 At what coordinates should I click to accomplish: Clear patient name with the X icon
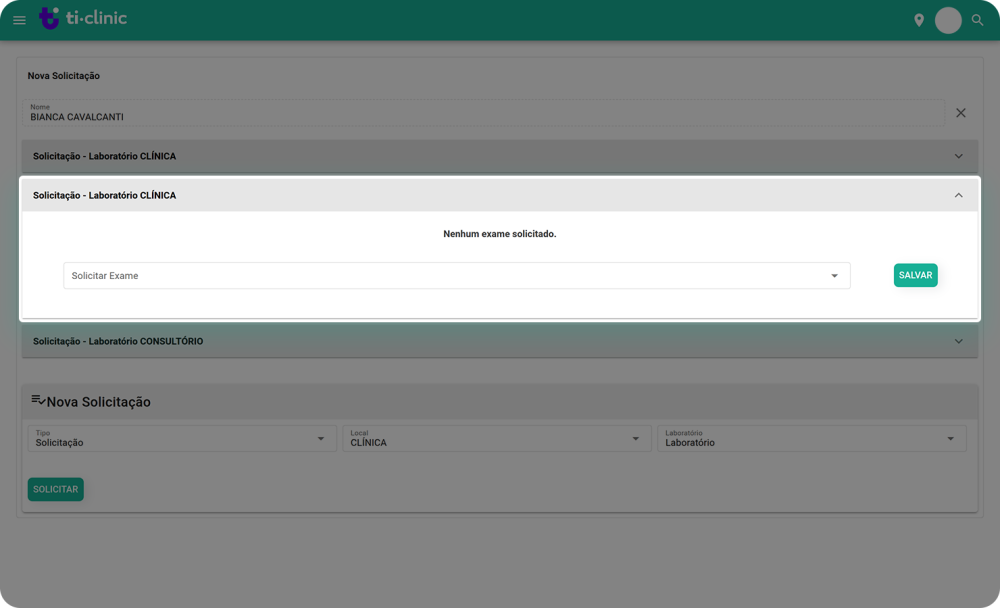pyautogui.click(x=960, y=113)
